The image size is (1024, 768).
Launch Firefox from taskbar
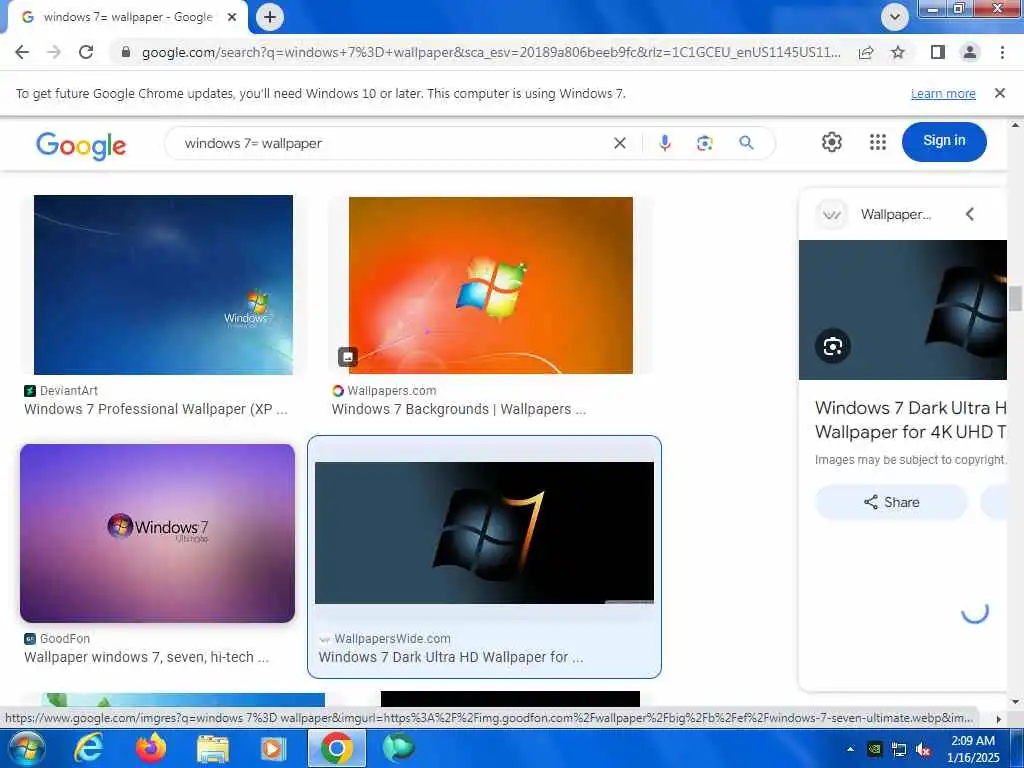[x=151, y=748]
